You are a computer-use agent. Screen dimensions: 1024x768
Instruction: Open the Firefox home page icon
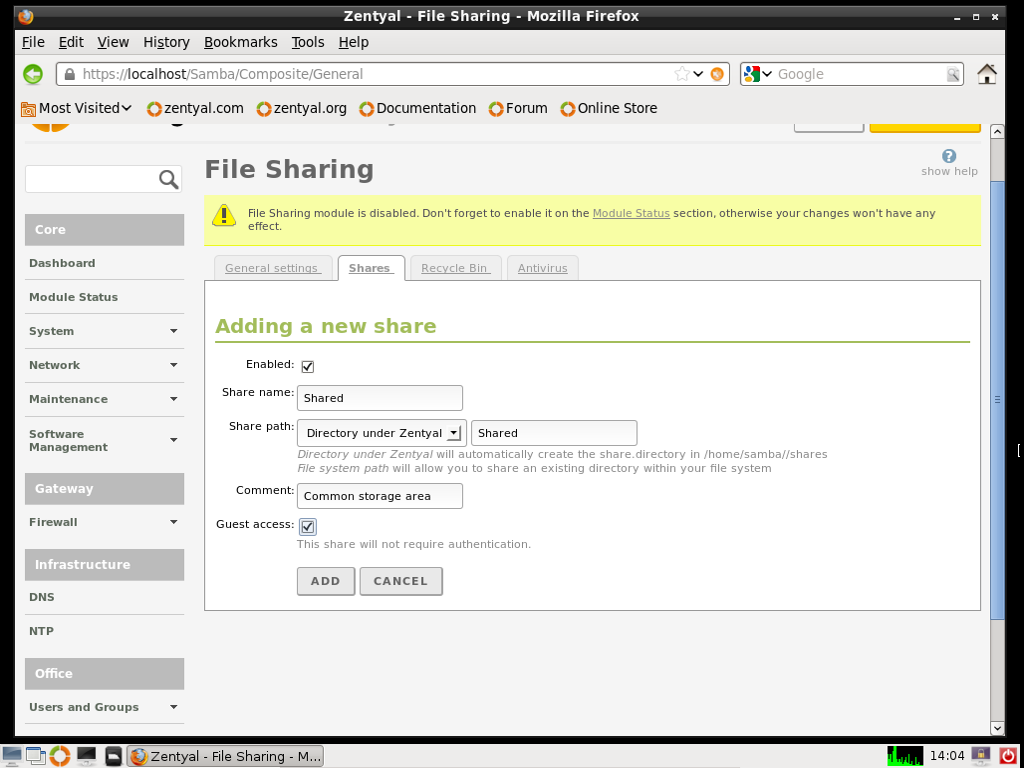[x=987, y=74]
